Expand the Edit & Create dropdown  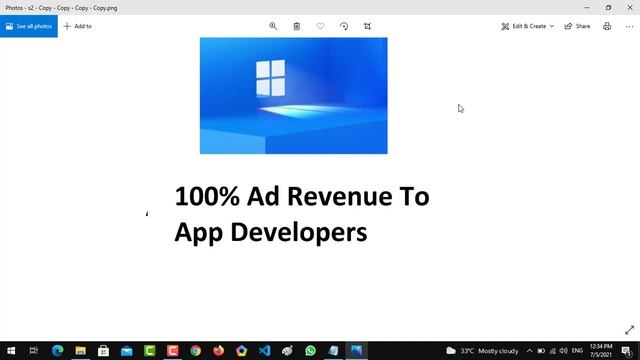click(x=527, y=26)
